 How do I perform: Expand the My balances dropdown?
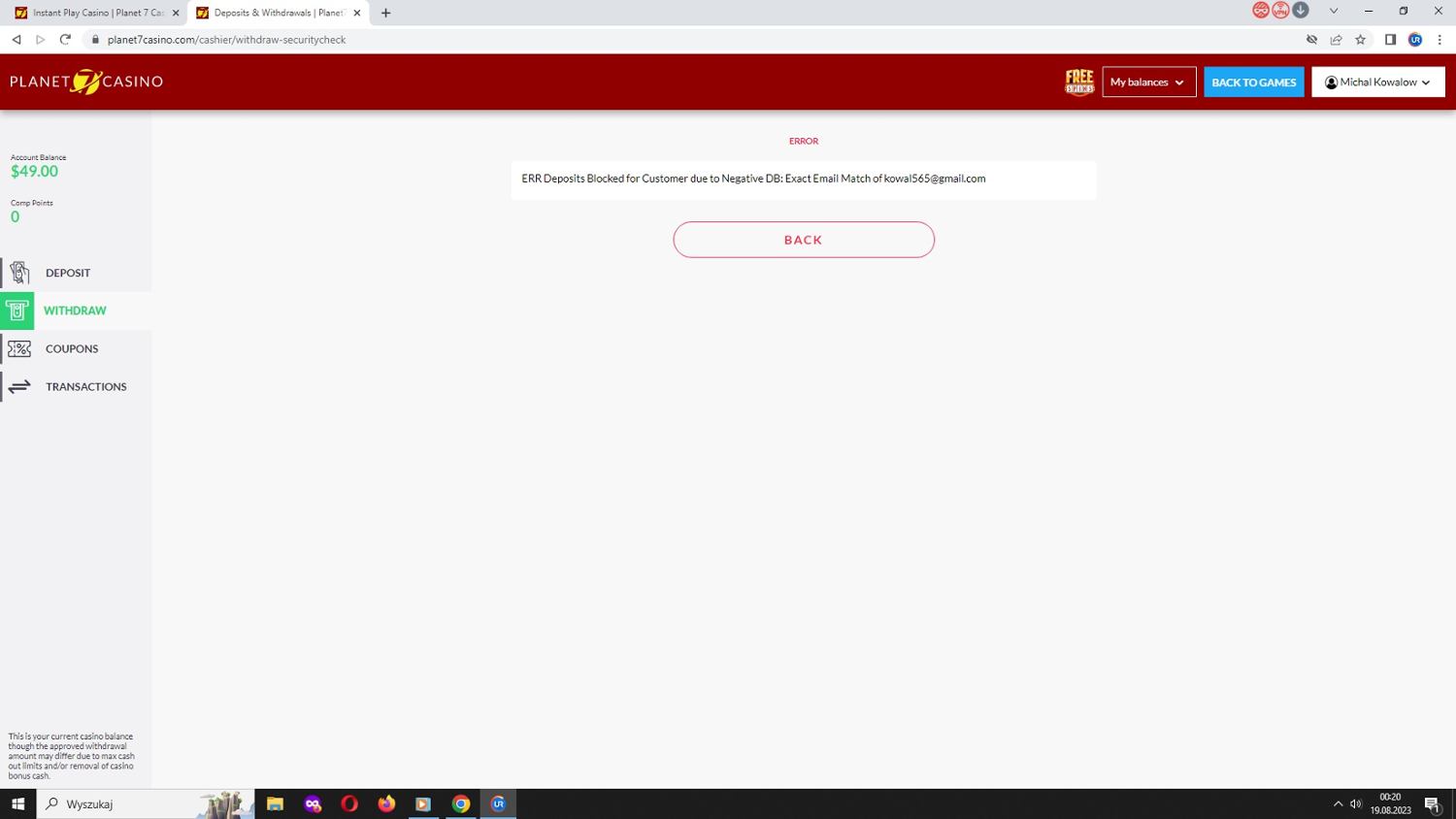(1149, 82)
